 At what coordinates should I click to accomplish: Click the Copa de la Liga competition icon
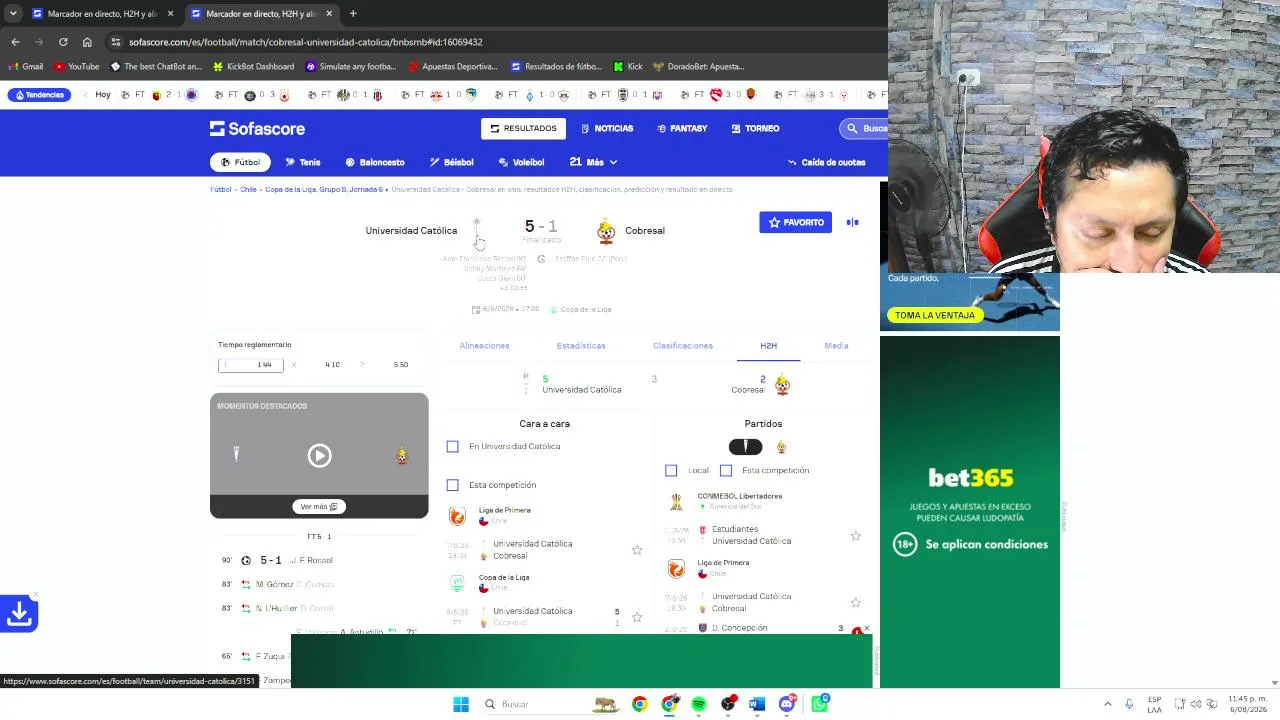457,583
